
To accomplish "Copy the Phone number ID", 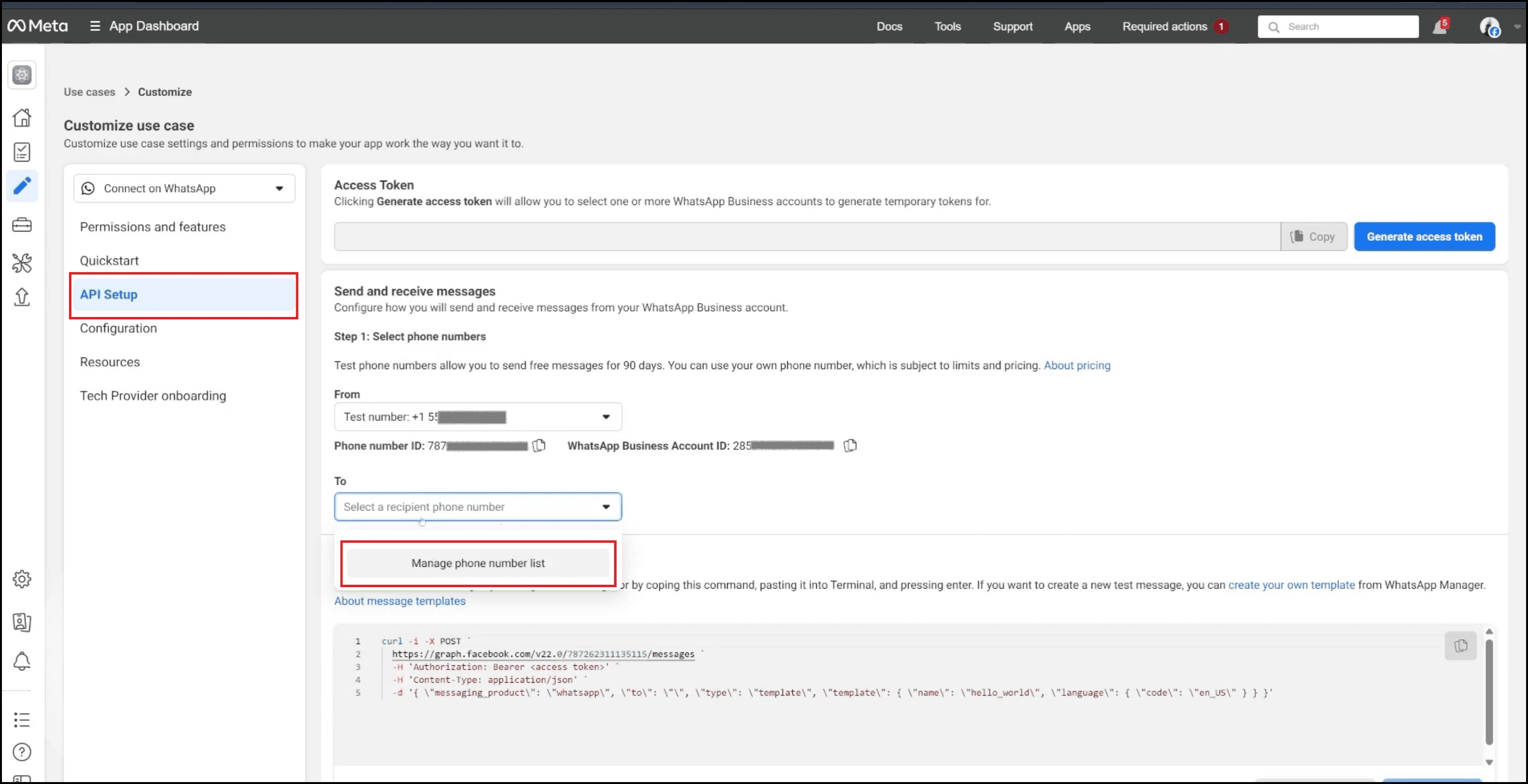I will (538, 445).
